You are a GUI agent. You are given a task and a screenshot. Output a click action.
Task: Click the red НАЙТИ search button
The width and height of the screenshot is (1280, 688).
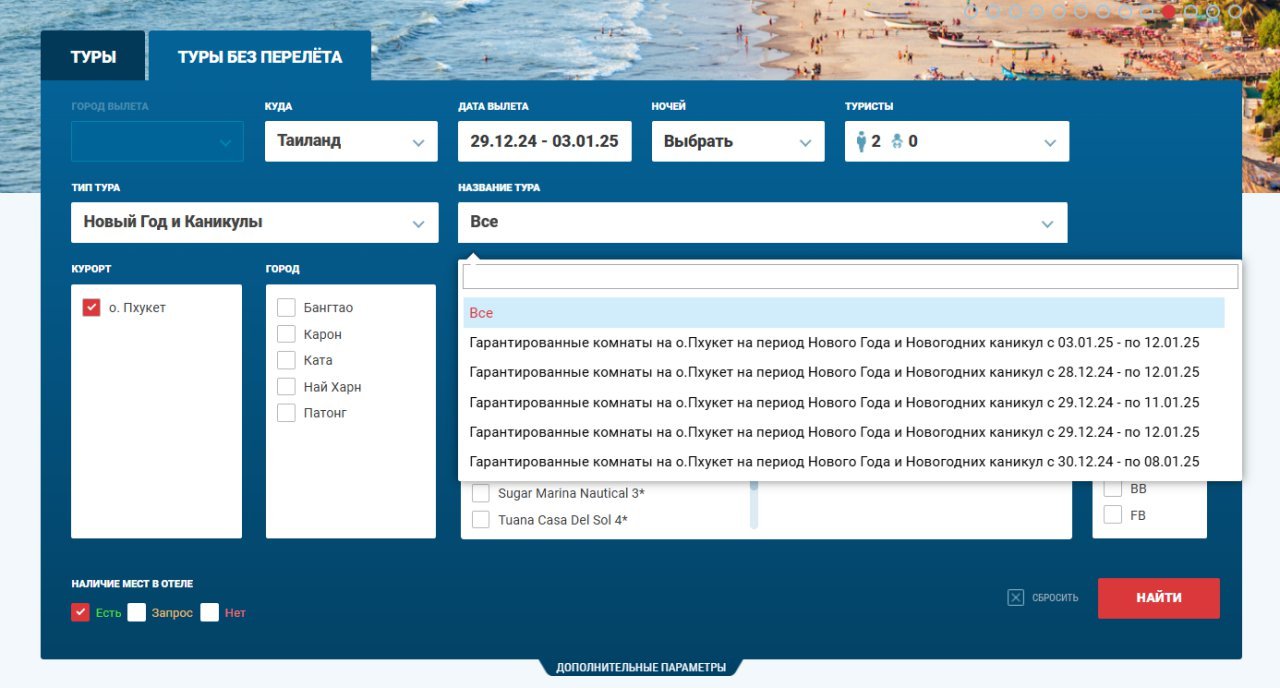point(1159,598)
